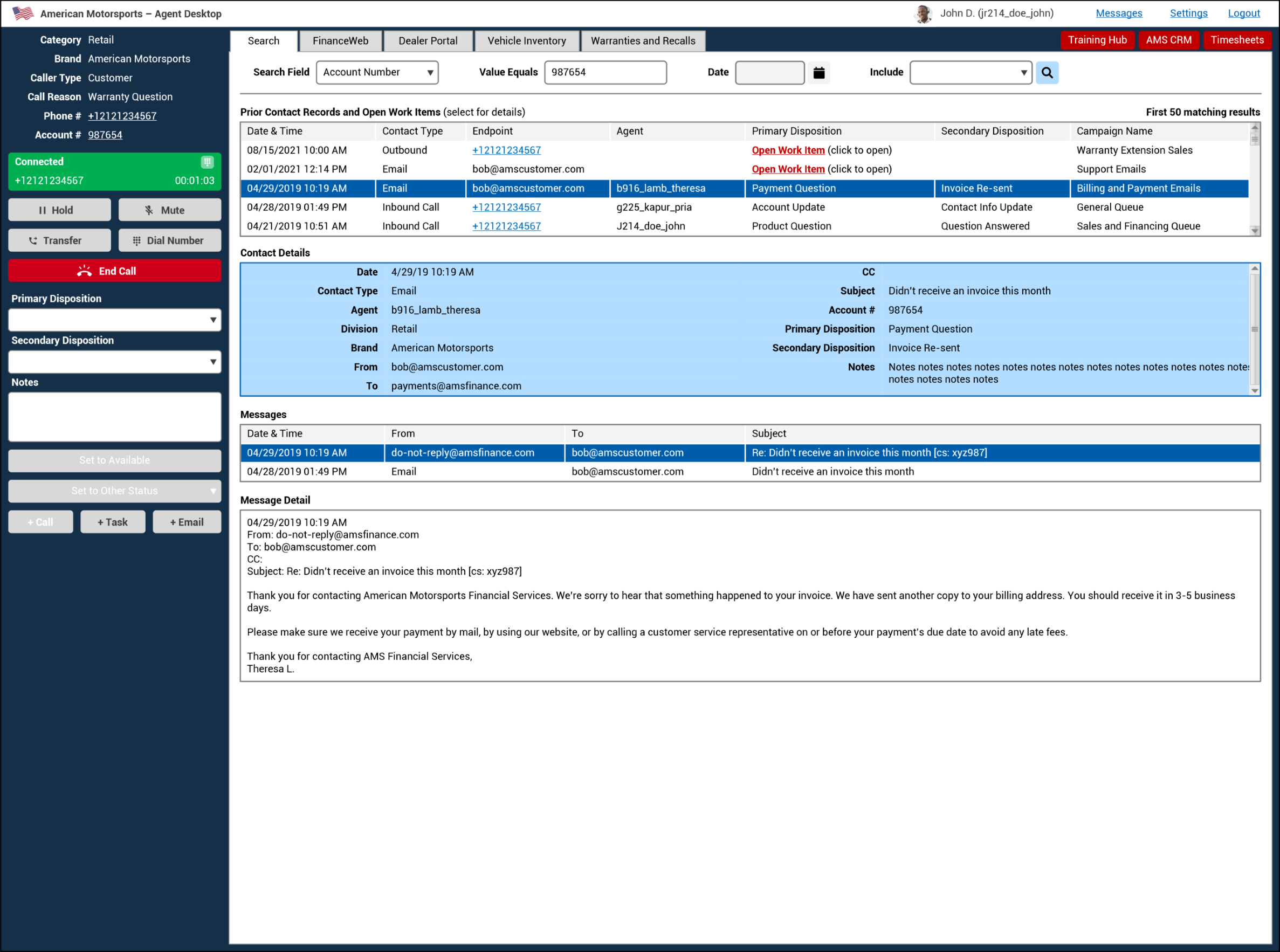Switch to the FinanceWeb tab

click(340, 40)
